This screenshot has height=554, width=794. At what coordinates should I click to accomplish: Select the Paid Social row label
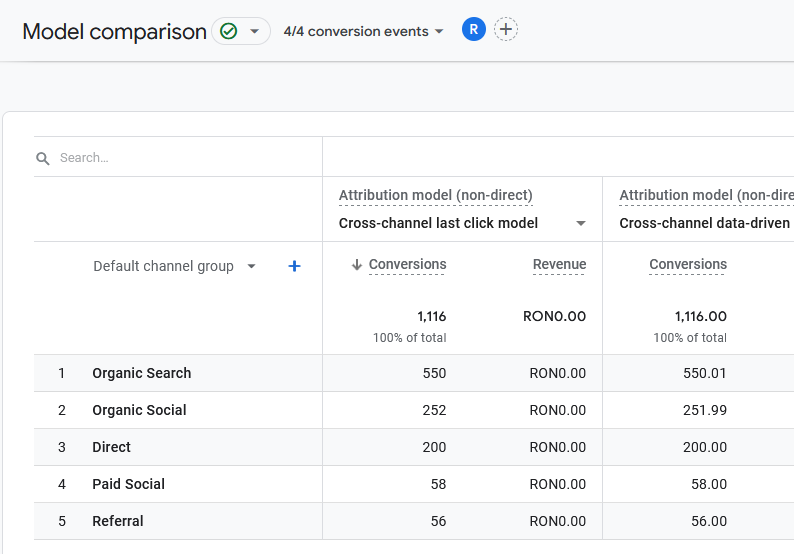click(x=129, y=484)
